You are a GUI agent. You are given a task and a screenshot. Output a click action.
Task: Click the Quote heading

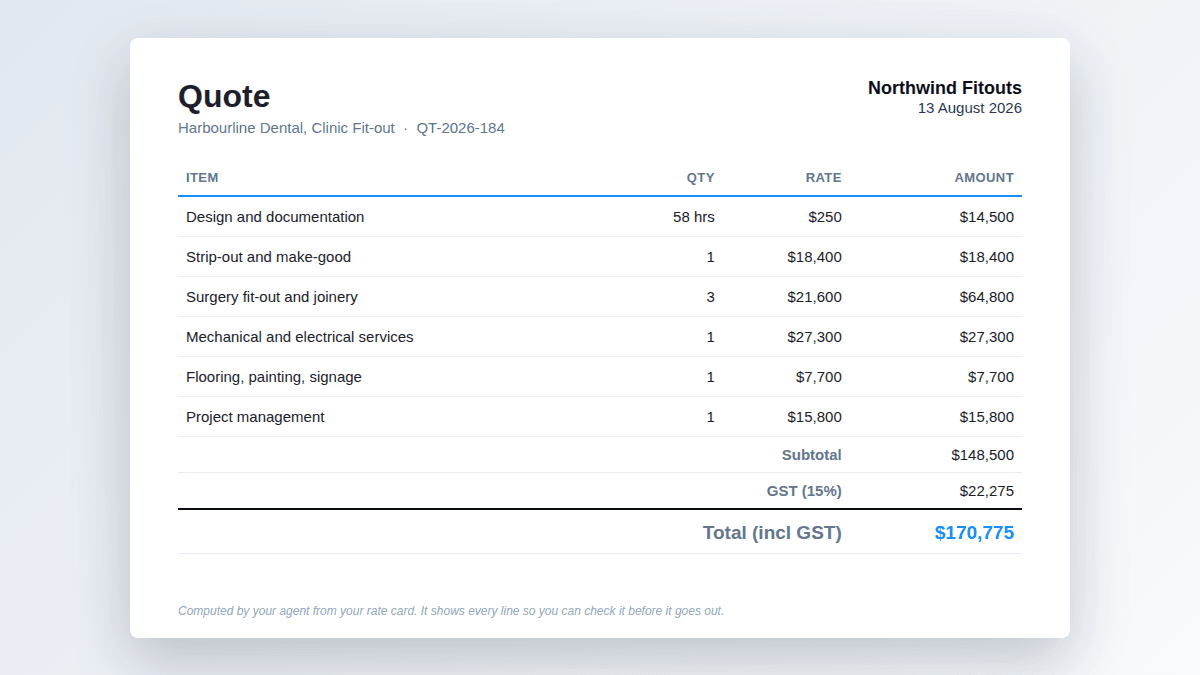tap(224, 97)
